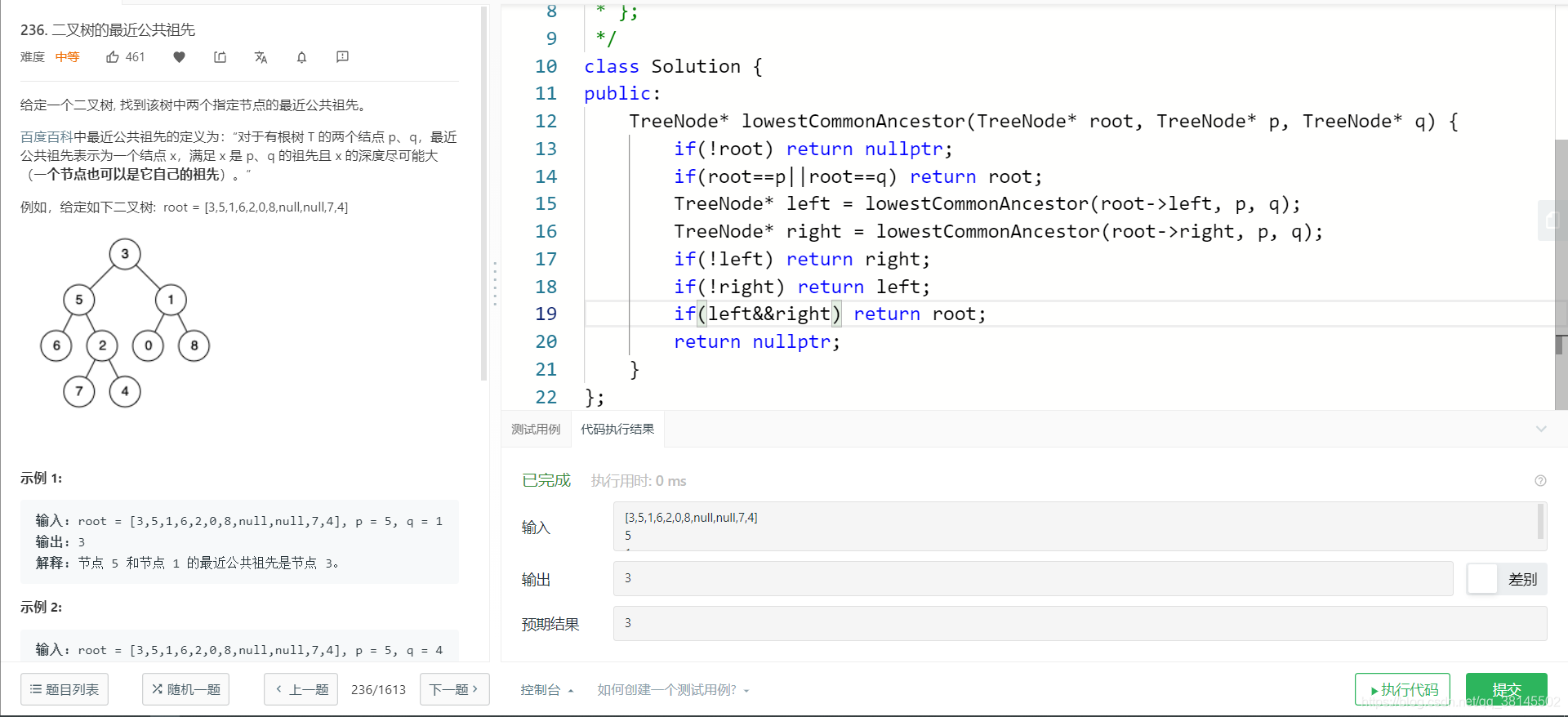Click line number 12 in editor
The image size is (1568, 717).
pos(546,122)
